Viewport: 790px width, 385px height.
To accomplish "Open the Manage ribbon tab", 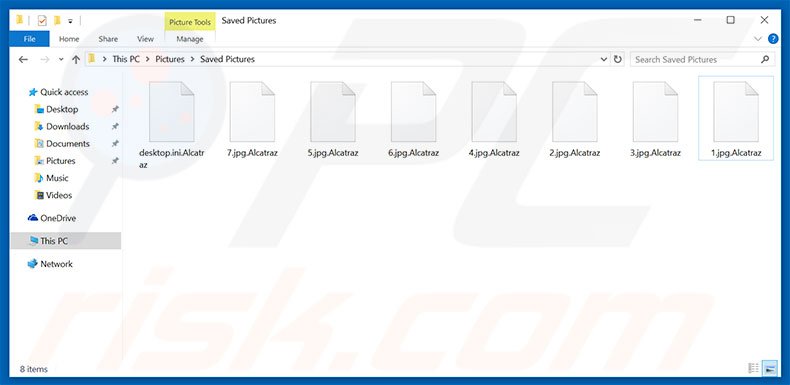I will coord(190,39).
